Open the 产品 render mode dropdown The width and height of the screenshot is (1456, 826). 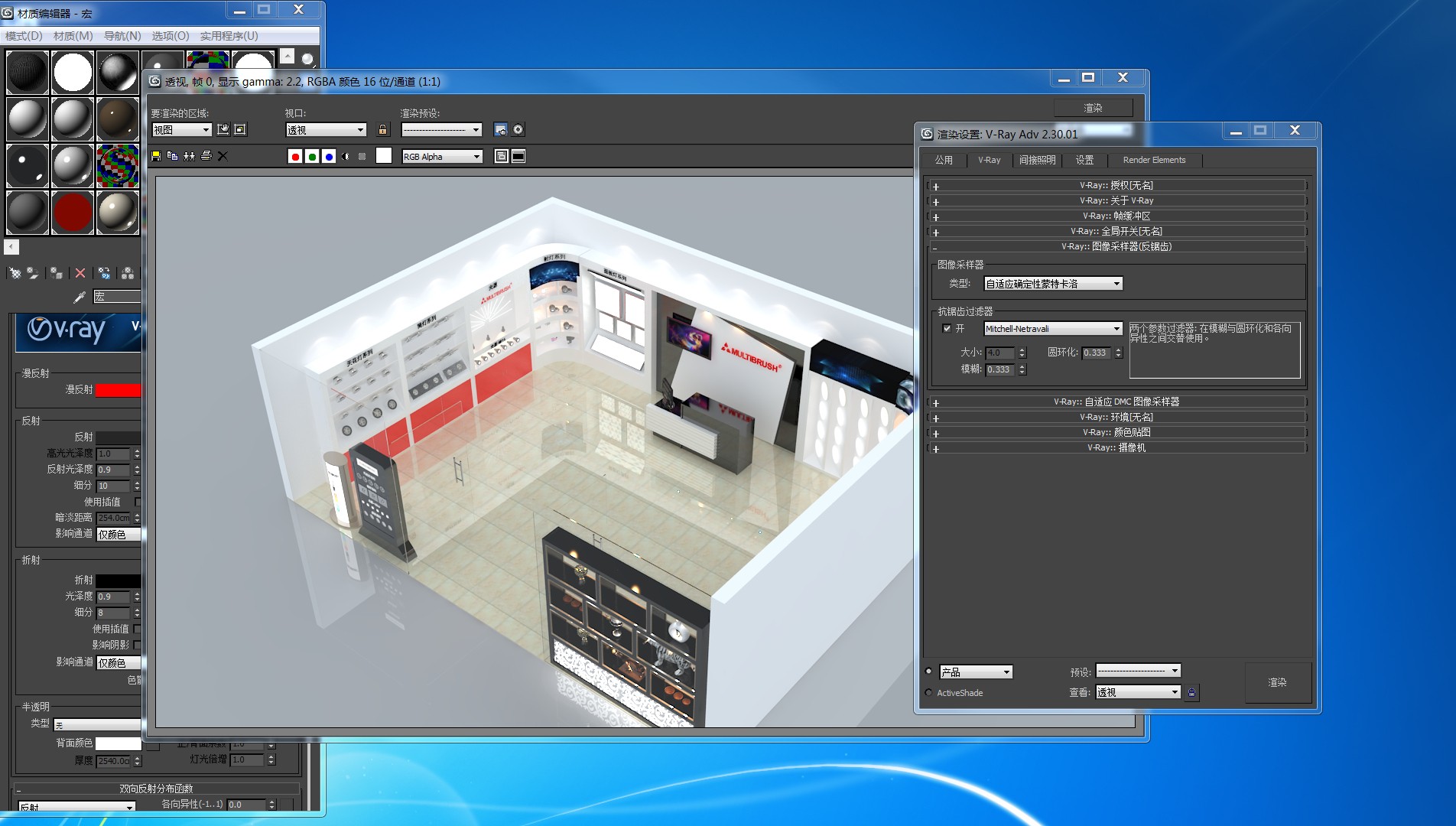[977, 672]
